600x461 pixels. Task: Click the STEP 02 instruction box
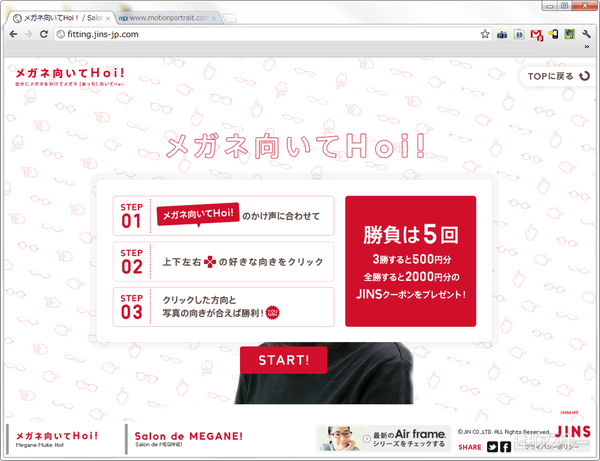click(223, 262)
